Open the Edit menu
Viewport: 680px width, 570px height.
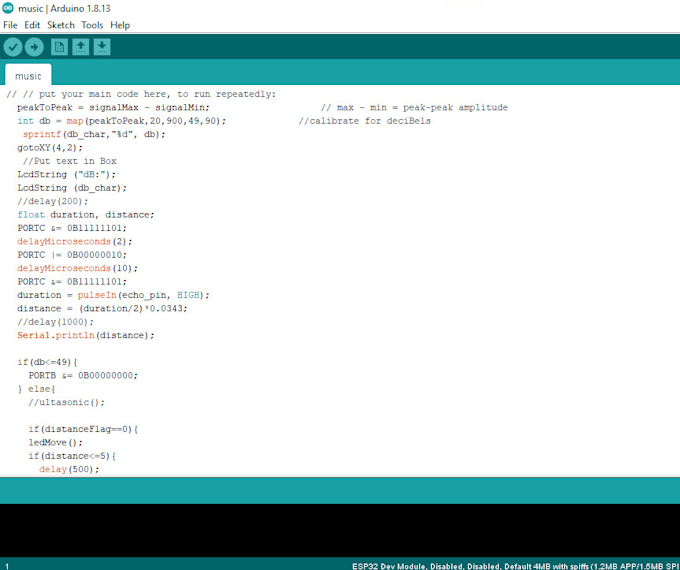[32, 25]
